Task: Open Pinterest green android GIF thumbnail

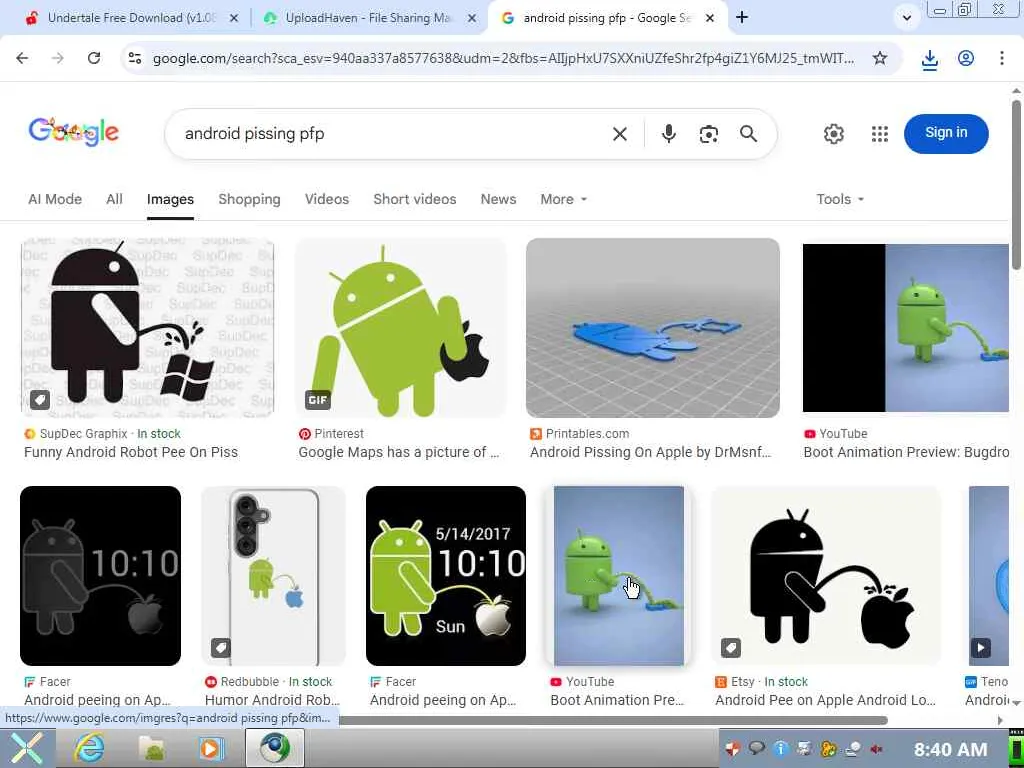Action: coord(401,328)
